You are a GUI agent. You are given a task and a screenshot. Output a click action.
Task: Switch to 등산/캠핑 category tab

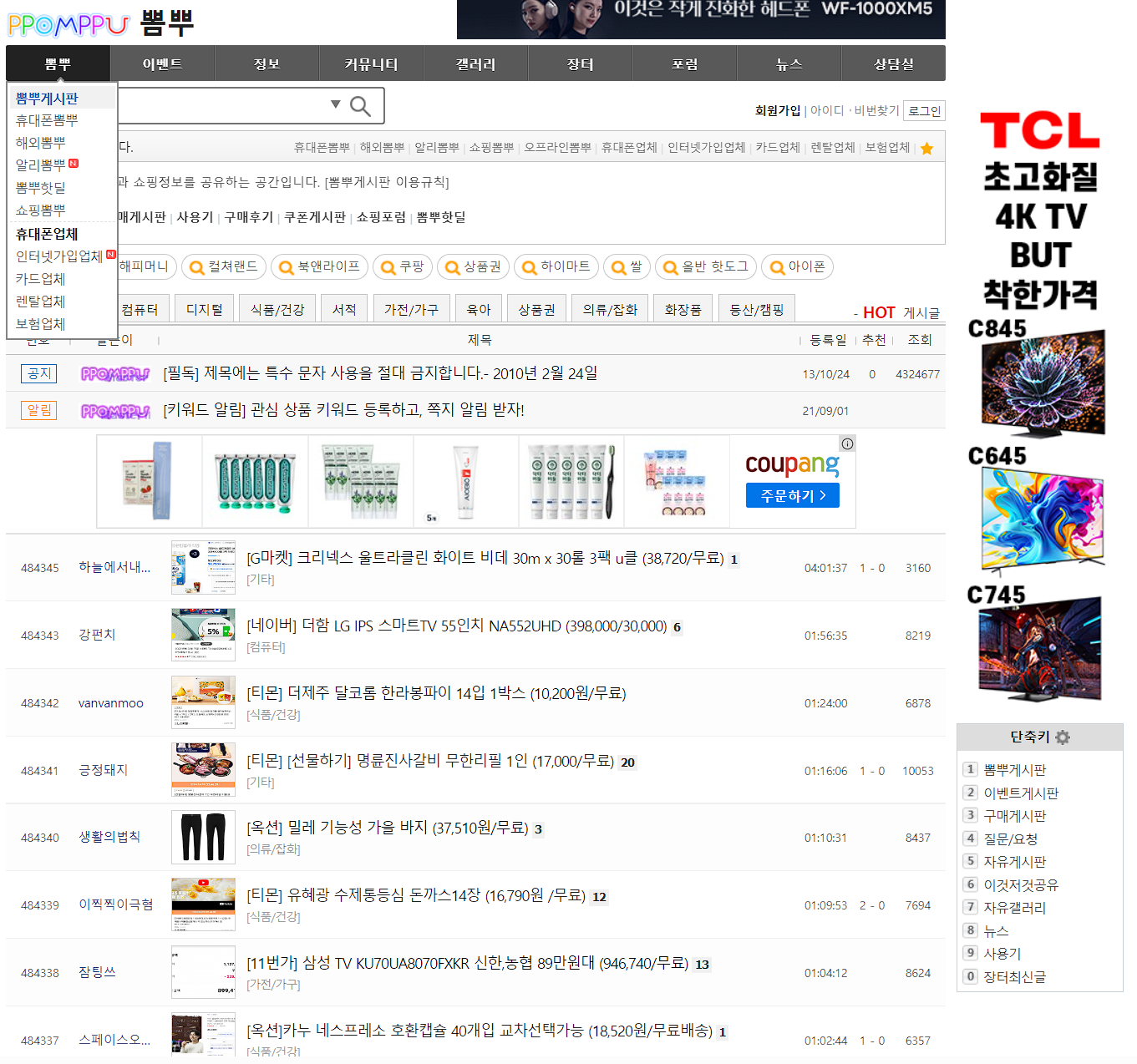tap(756, 309)
